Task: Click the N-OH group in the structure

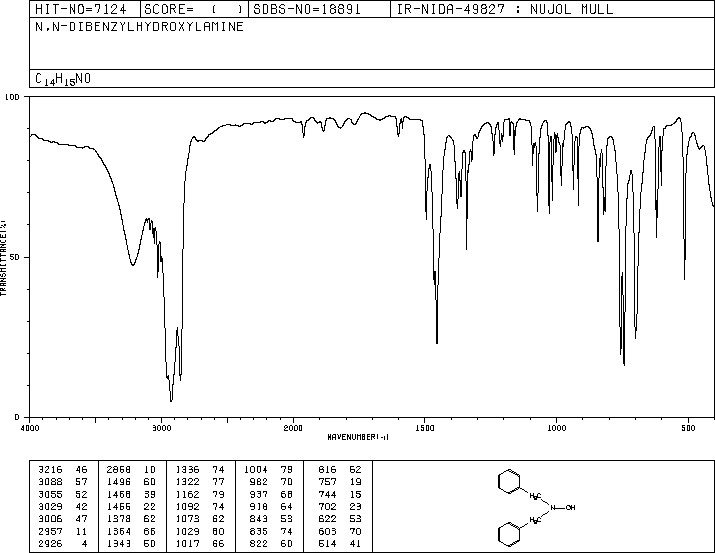Action: point(563,507)
